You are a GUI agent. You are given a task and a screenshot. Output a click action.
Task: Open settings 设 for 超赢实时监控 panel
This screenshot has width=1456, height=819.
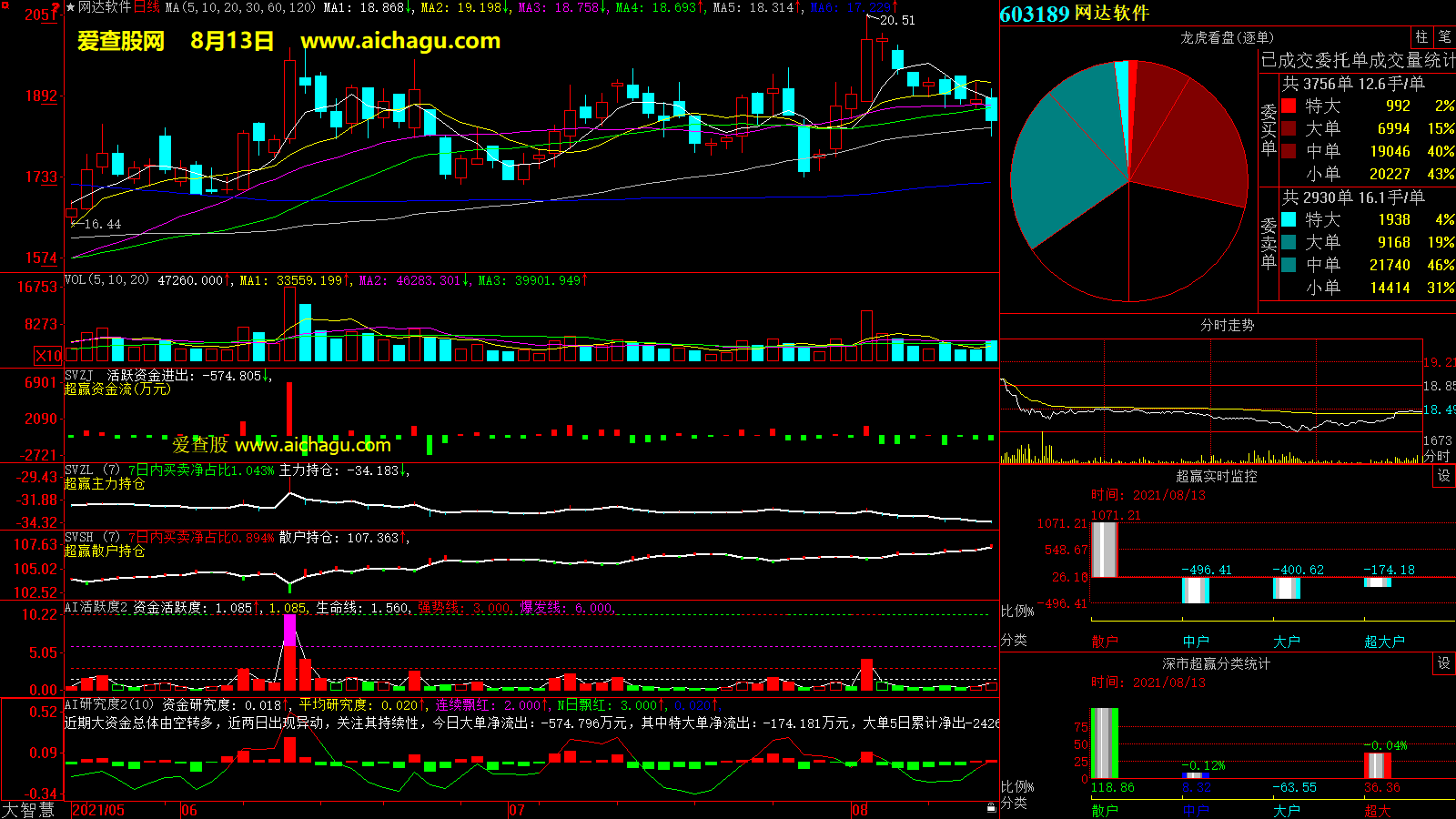[x=1443, y=476]
